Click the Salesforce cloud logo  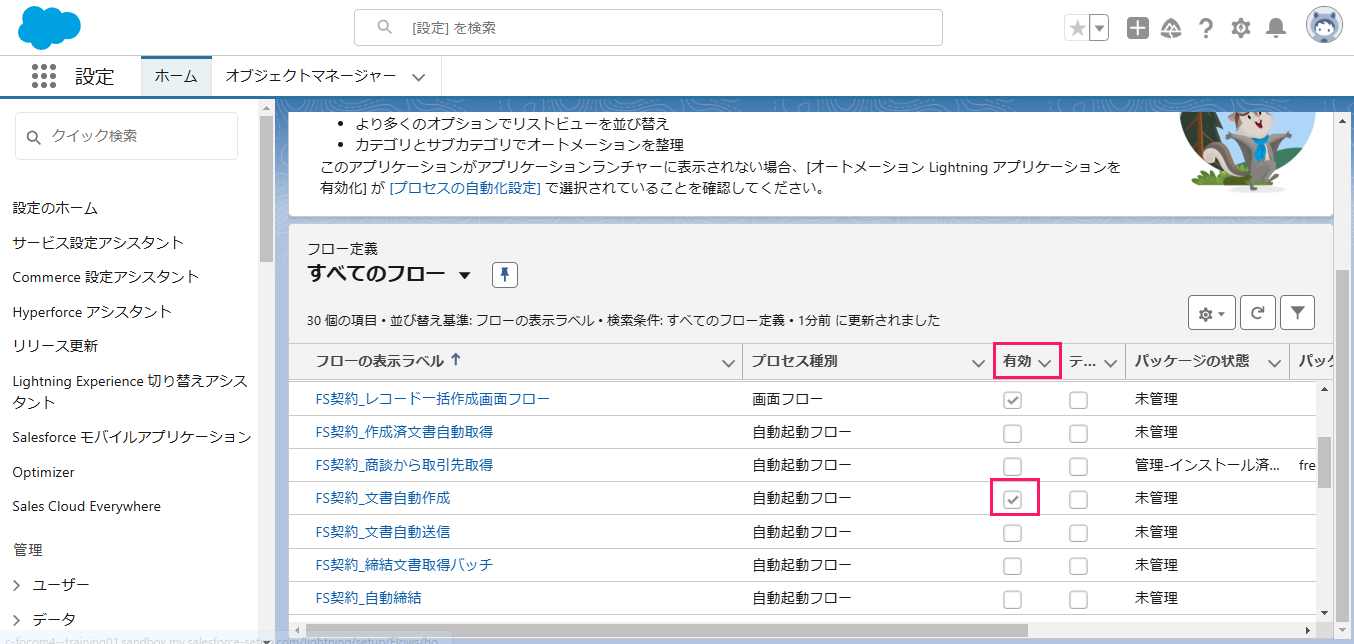coord(49,27)
